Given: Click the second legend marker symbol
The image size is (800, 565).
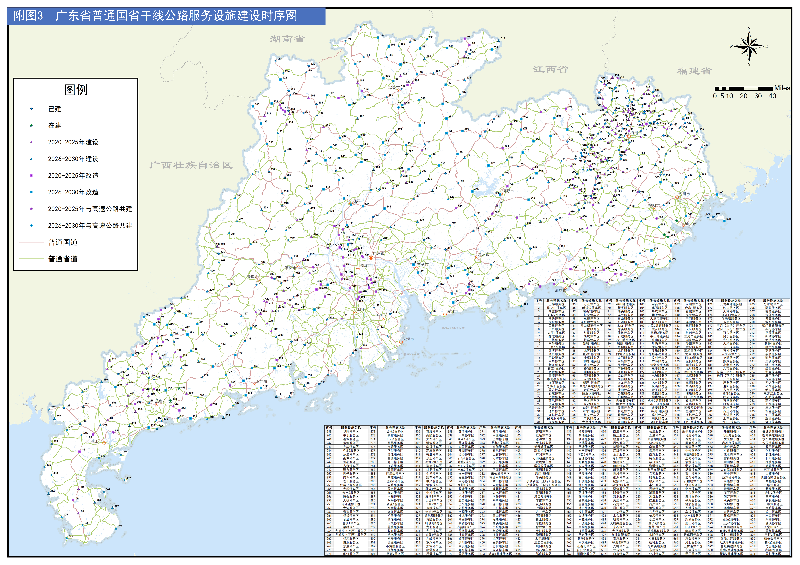Looking at the screenshot, I should click(31, 125).
